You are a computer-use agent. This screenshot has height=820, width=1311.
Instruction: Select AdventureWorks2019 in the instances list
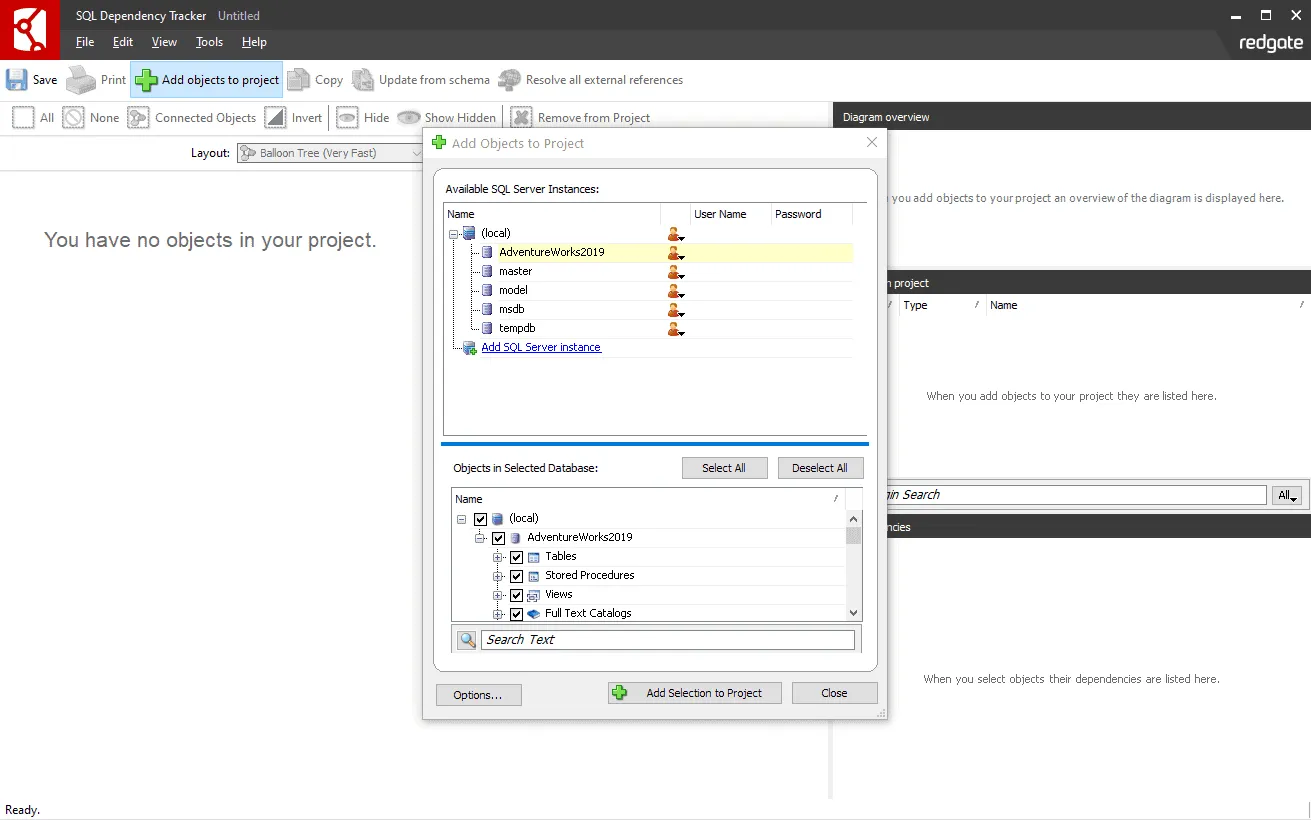pos(551,252)
